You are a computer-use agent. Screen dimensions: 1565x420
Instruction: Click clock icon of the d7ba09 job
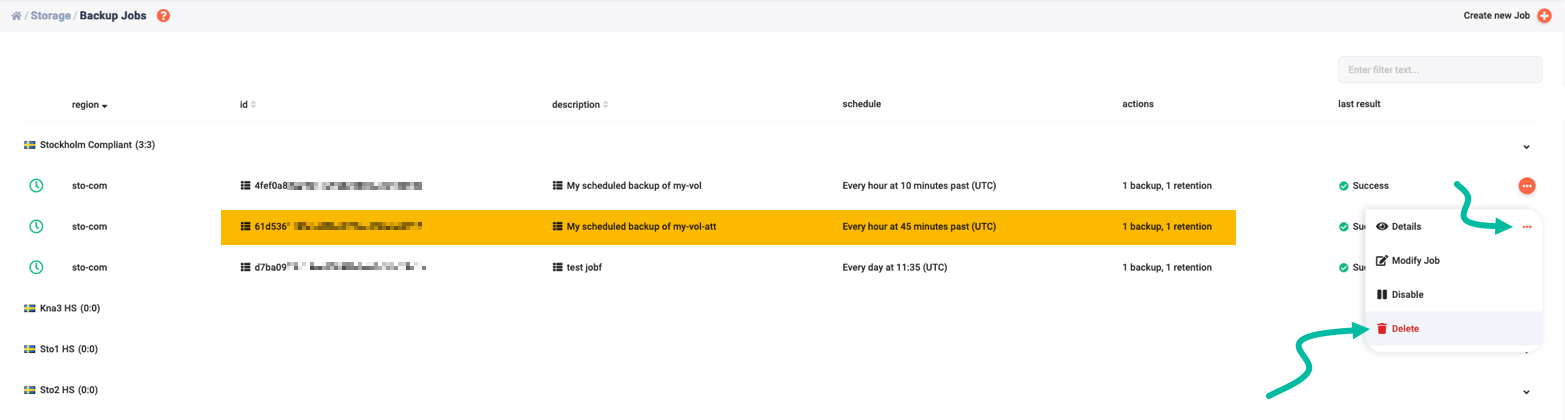[36, 268]
